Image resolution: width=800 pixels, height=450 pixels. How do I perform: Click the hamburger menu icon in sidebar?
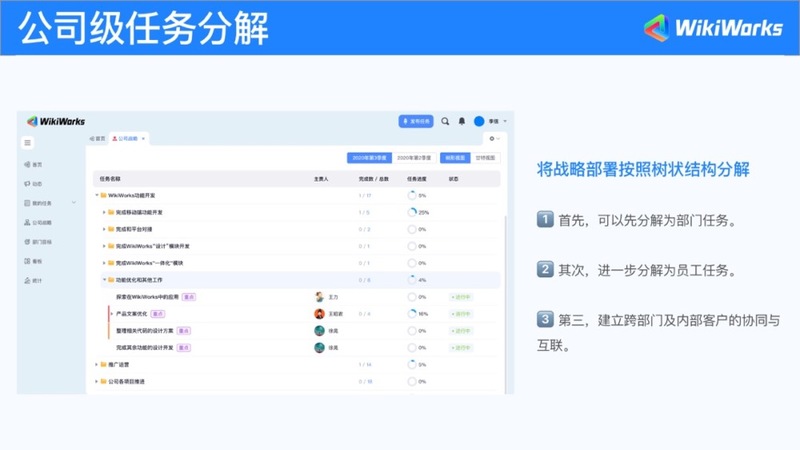[x=28, y=143]
